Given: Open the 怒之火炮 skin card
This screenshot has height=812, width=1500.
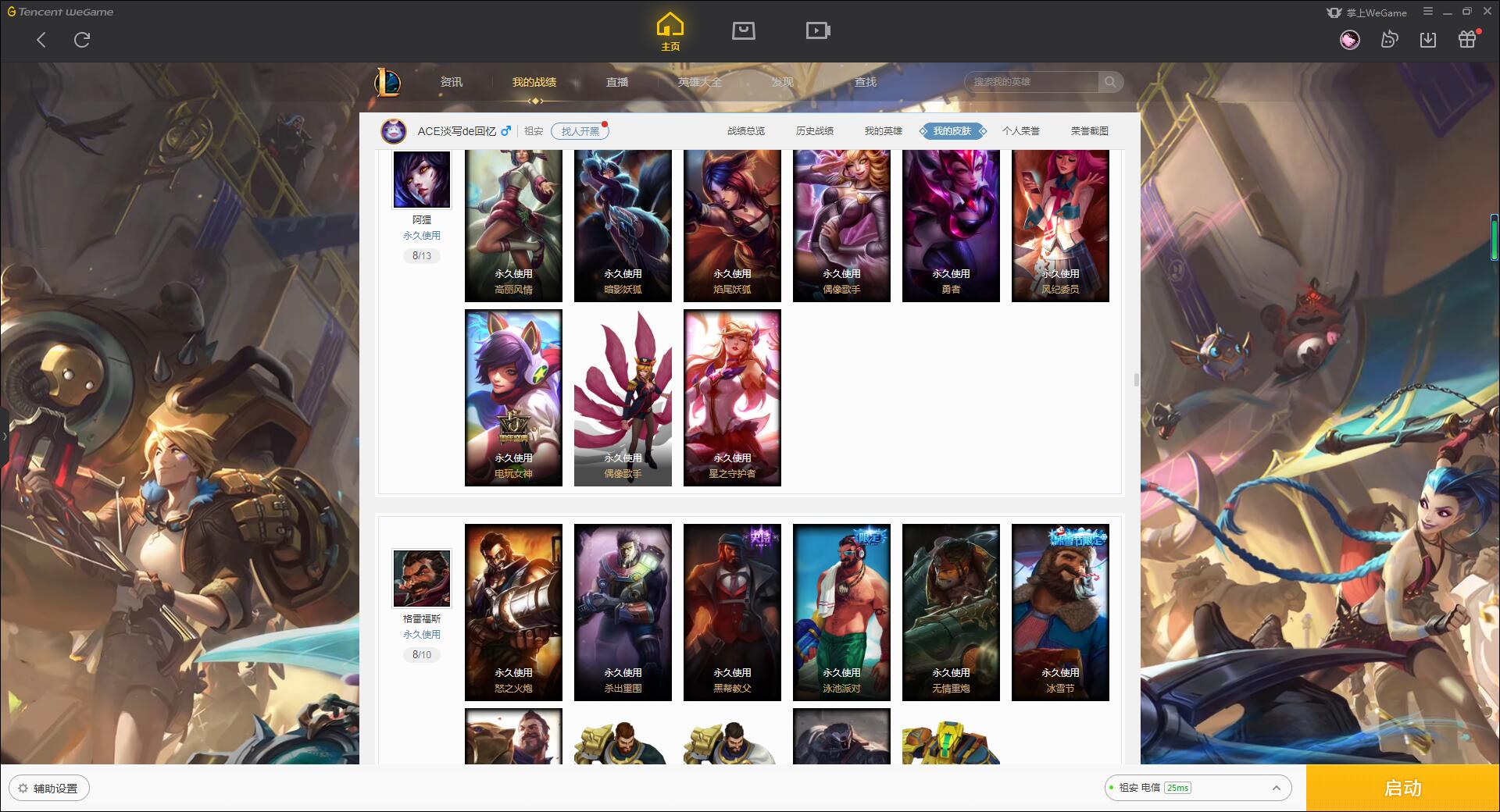Looking at the screenshot, I should click(x=513, y=613).
